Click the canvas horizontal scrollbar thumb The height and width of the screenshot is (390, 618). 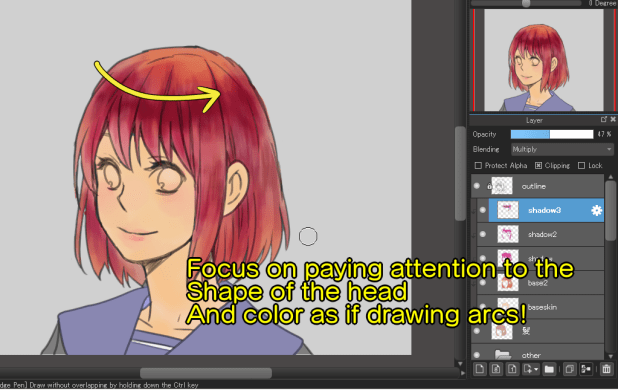click(206, 373)
